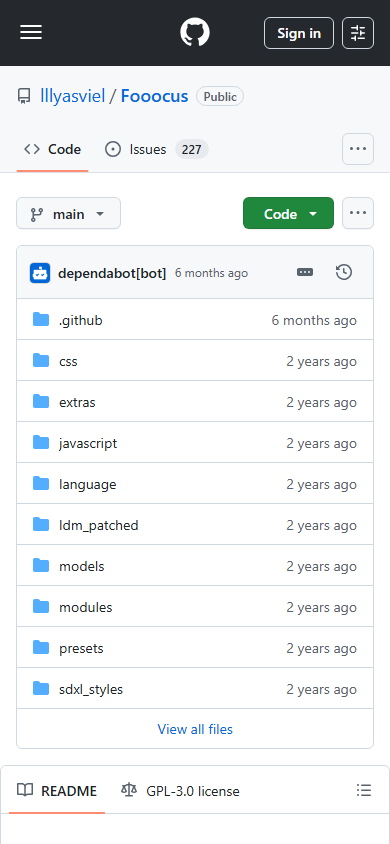Open the dependabot[bot] commit author link
The width and height of the screenshot is (390, 844).
(112, 273)
